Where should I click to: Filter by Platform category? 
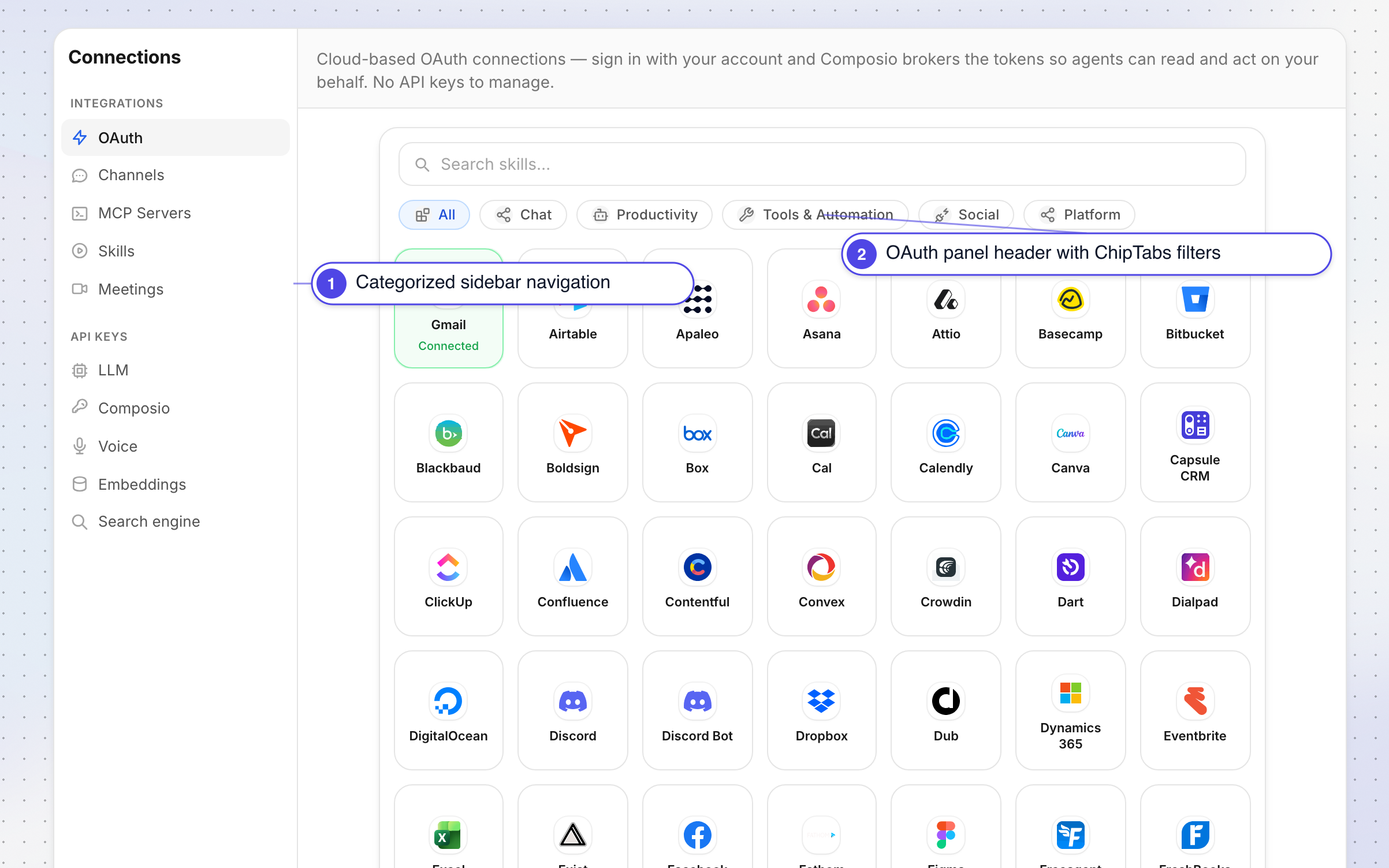point(1079,215)
